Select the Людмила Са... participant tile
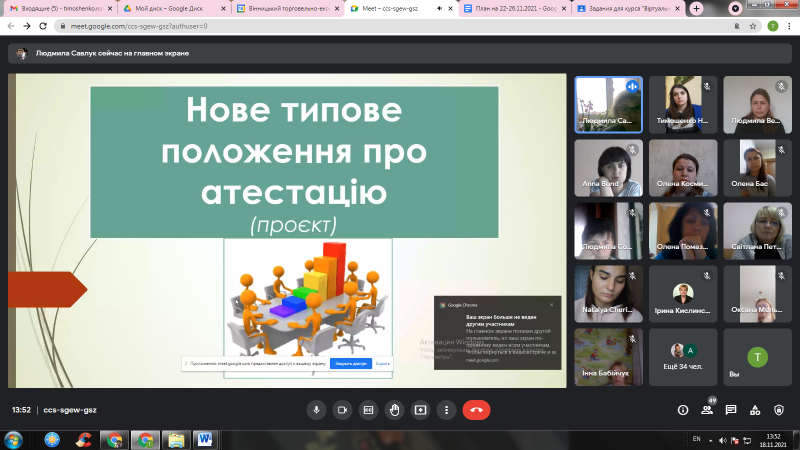800x450 pixels. 608,105
